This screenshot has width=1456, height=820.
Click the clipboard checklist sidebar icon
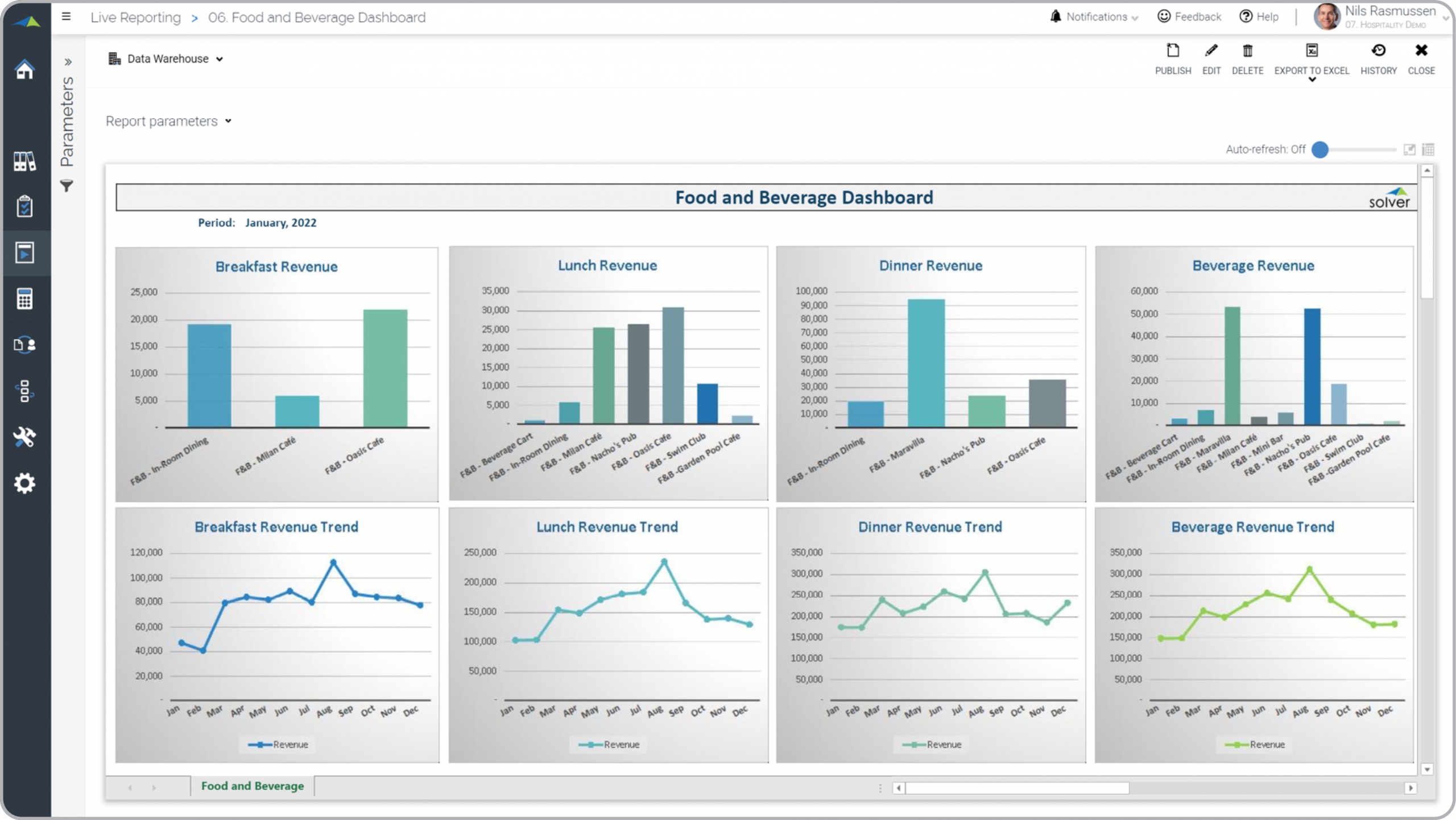coord(24,206)
